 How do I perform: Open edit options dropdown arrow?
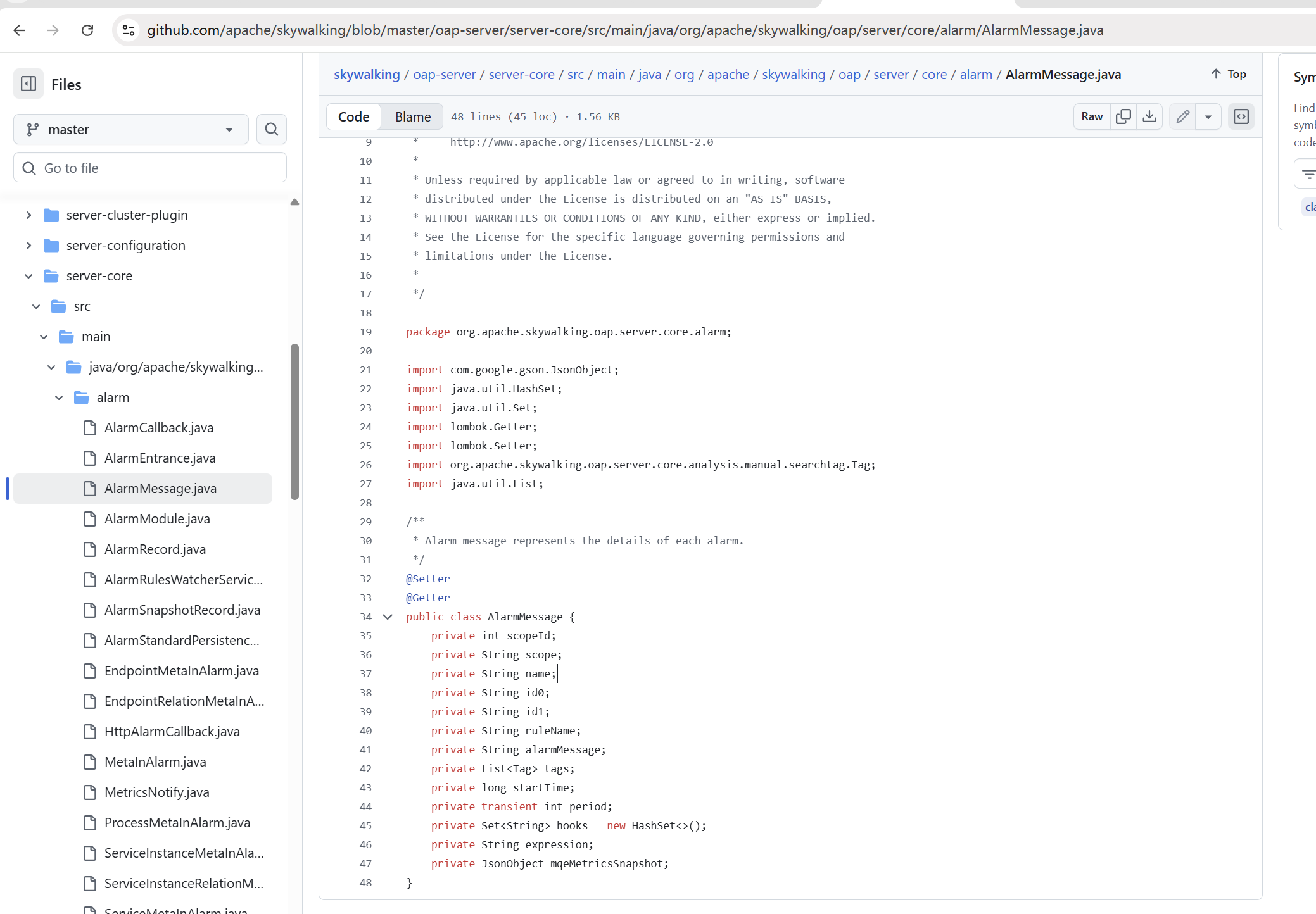pos(1208,116)
